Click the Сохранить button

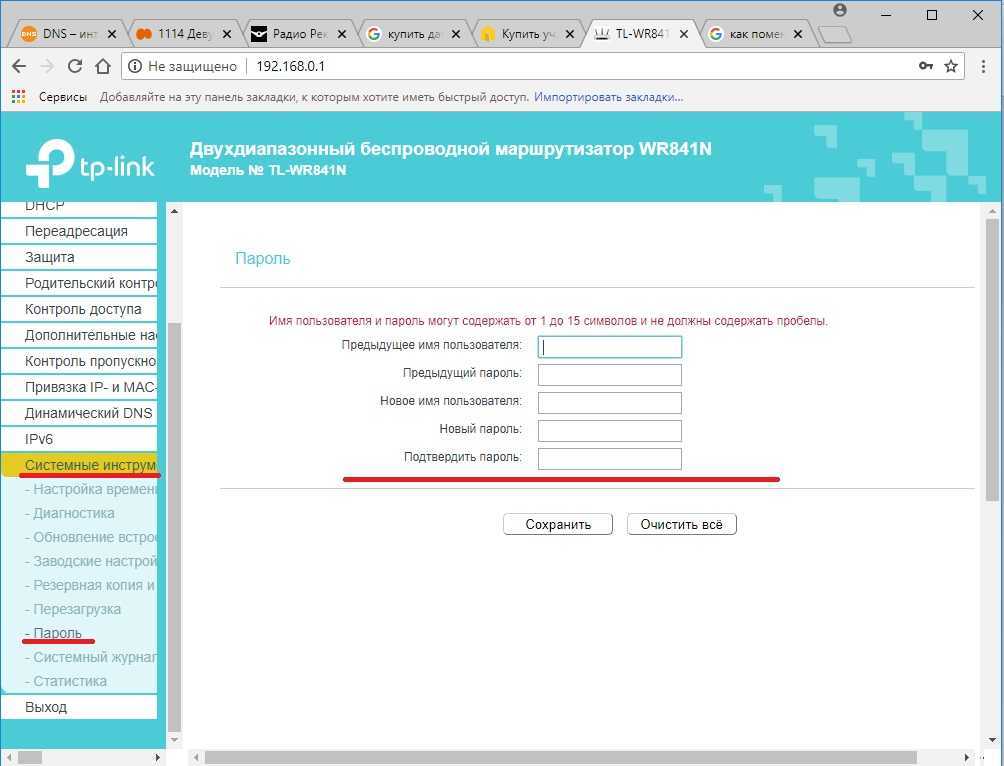pos(558,525)
